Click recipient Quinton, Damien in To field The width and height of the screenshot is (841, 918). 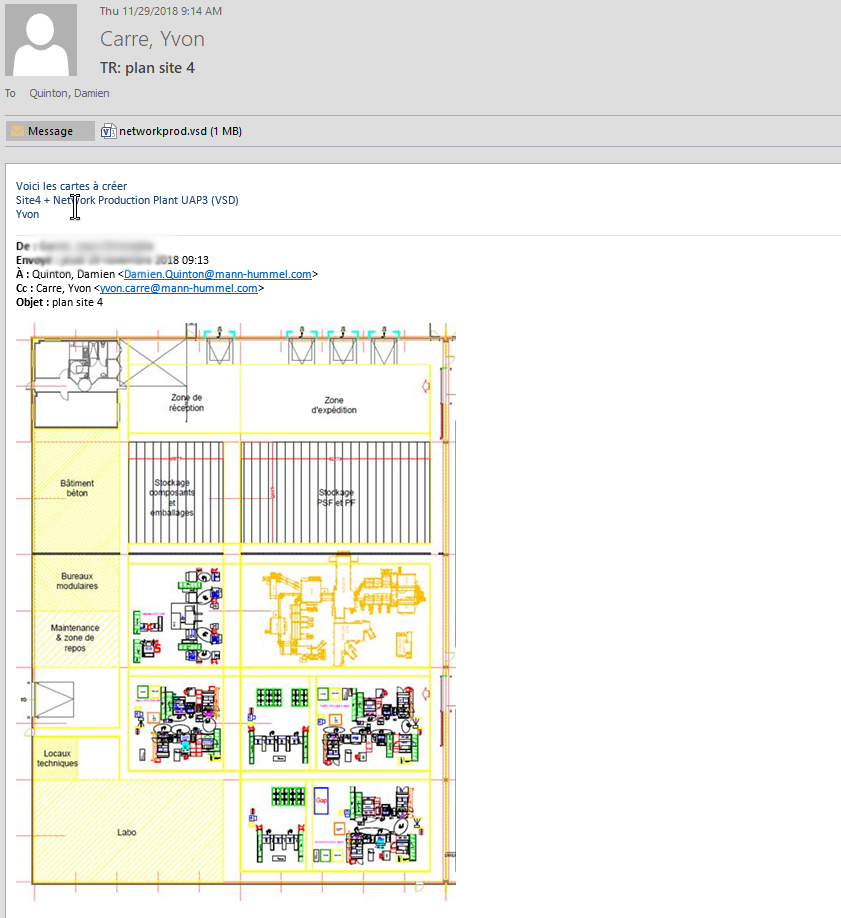point(68,93)
